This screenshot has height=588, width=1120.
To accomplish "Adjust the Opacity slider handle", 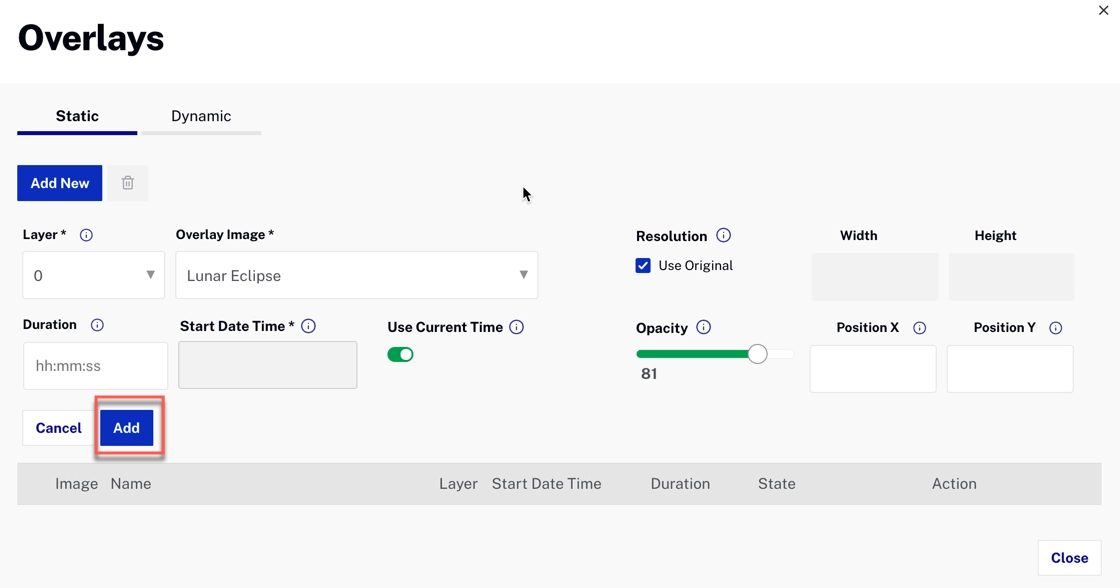I will (757, 353).
